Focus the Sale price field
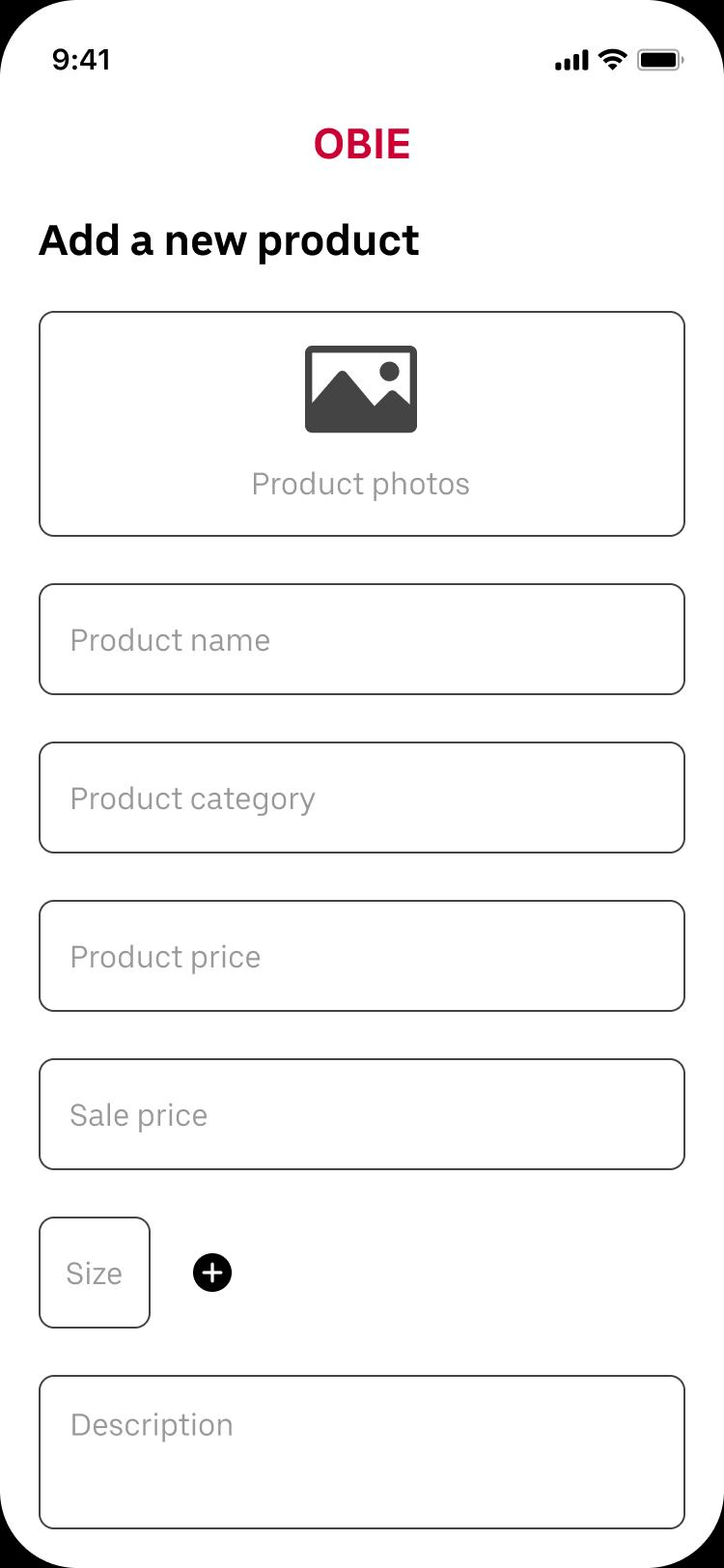This screenshot has width=724, height=1568. (x=362, y=1114)
